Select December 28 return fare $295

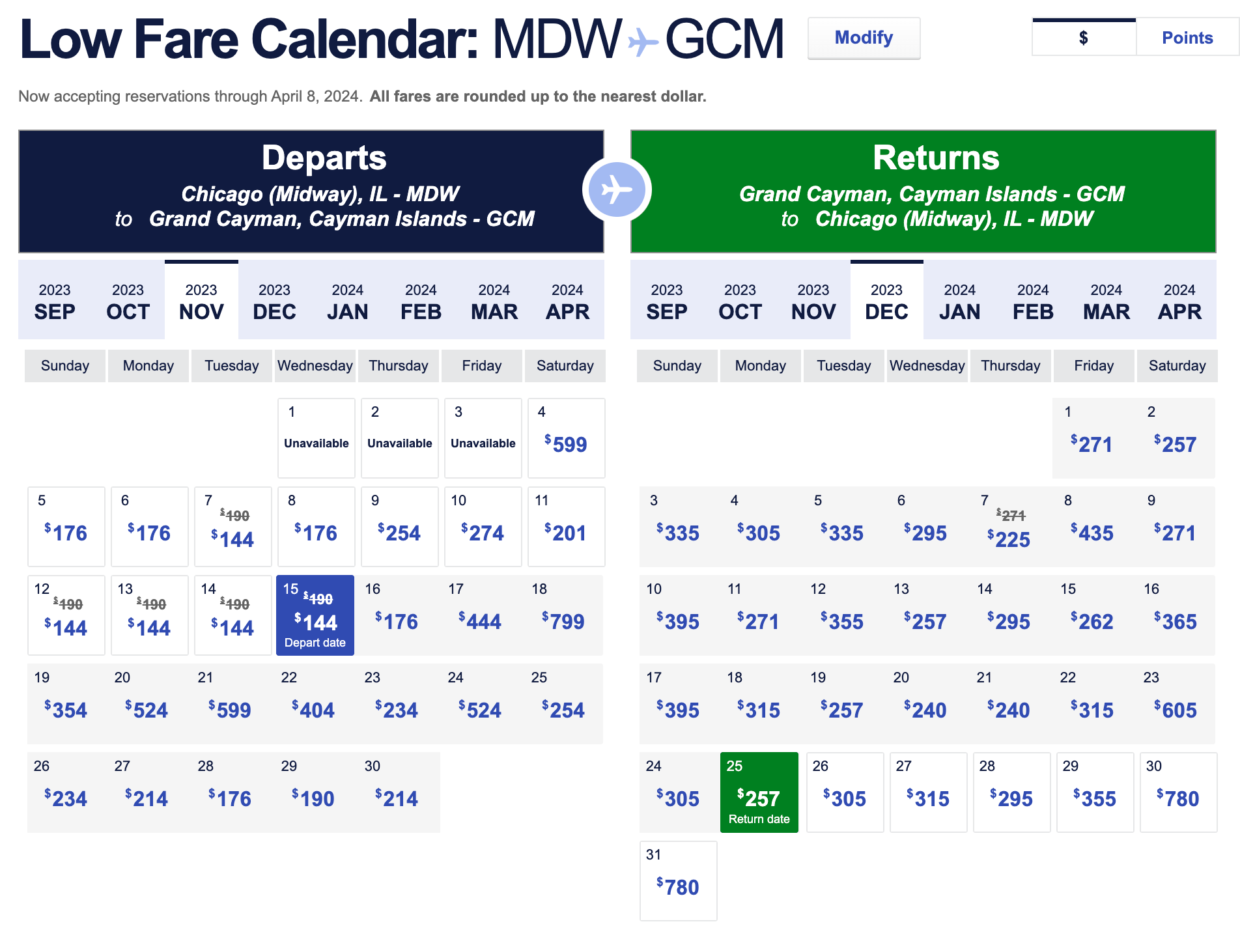tap(1011, 793)
